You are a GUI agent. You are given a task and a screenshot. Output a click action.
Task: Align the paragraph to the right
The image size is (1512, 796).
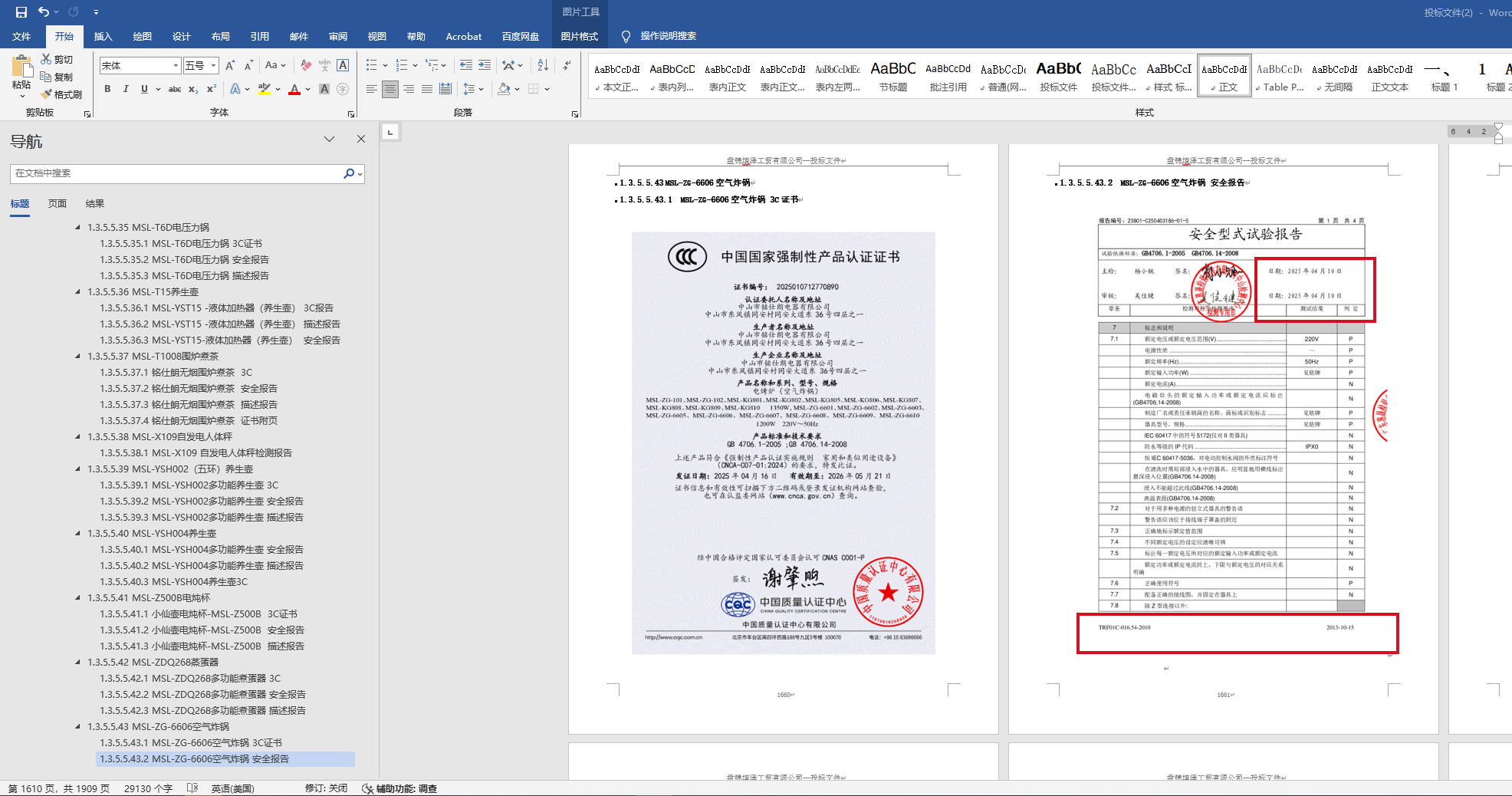pos(409,89)
